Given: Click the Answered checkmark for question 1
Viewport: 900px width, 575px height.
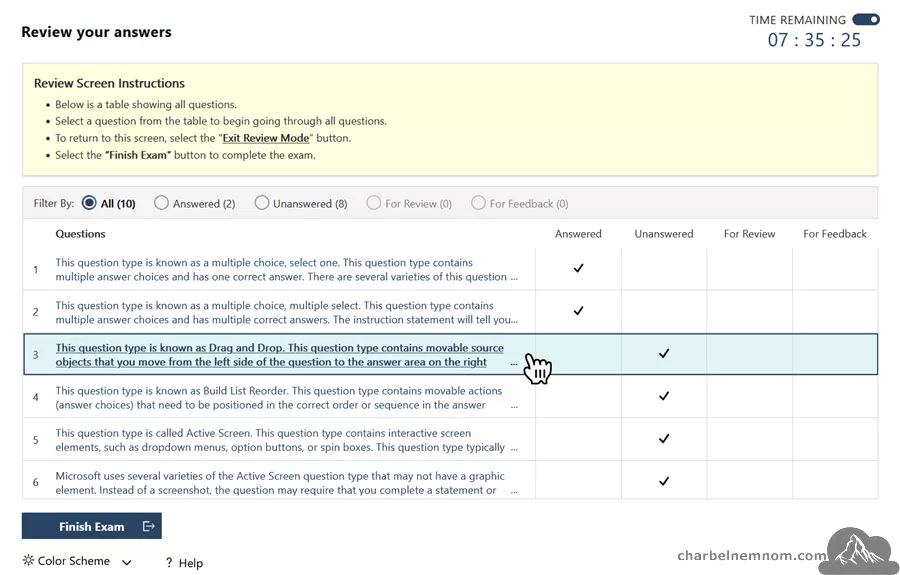Looking at the screenshot, I should click(578, 268).
